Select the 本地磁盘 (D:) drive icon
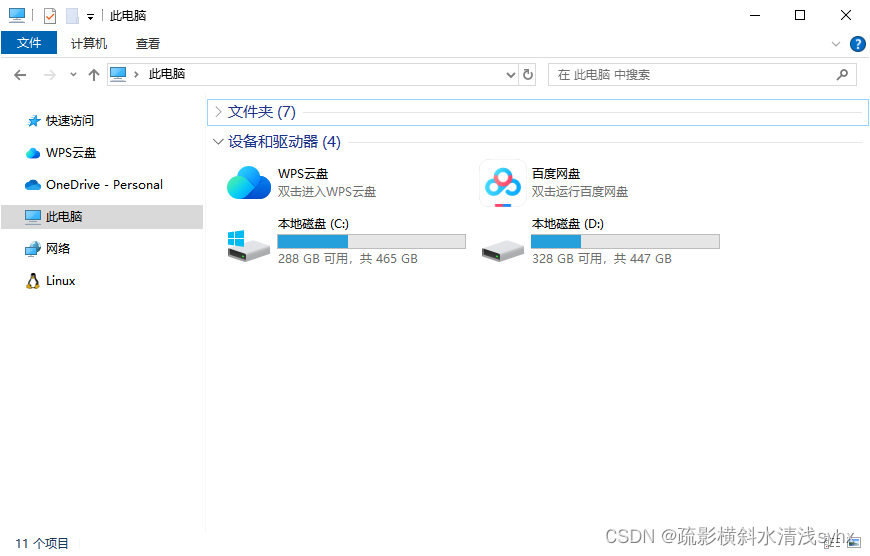 (x=503, y=250)
